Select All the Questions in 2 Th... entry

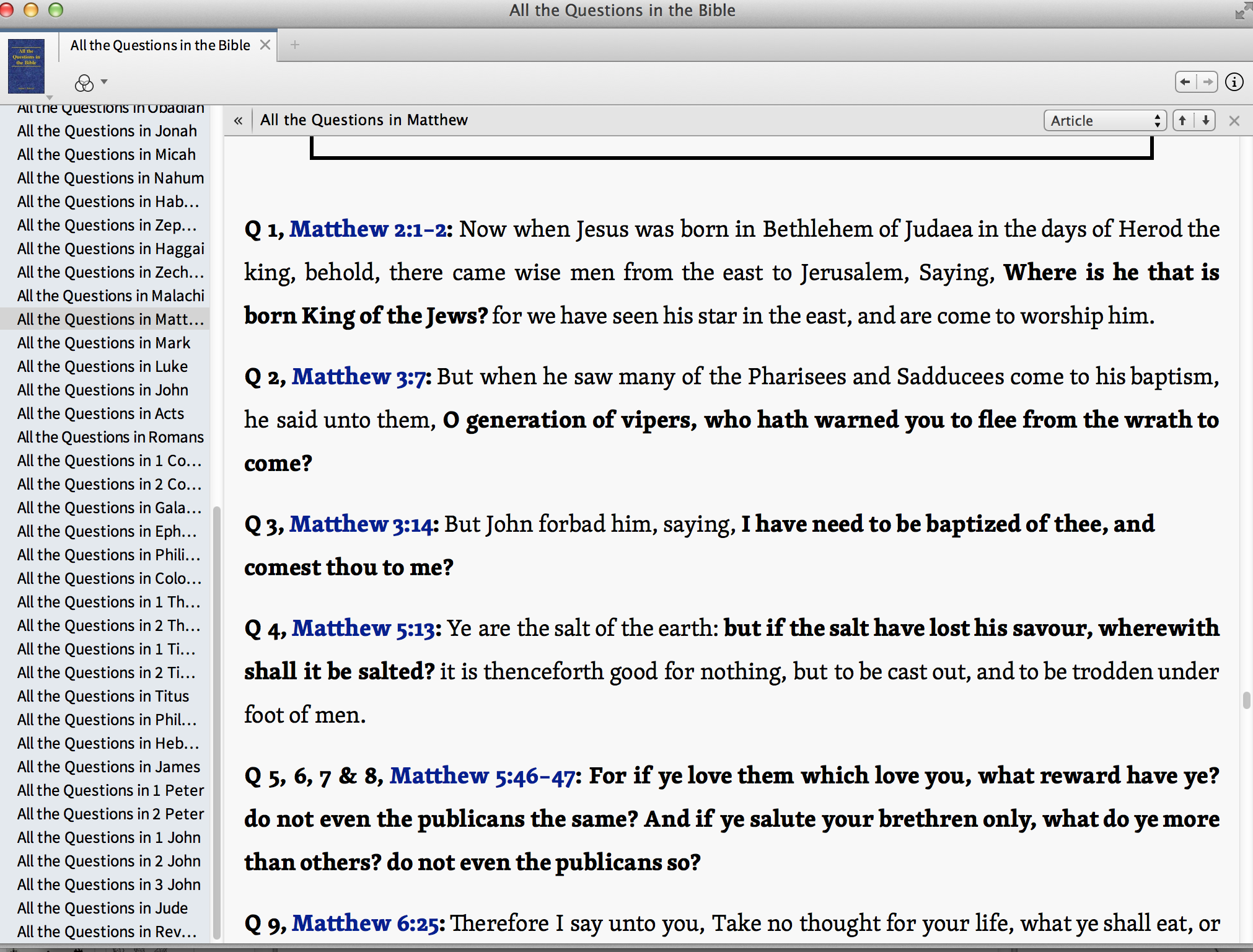108,625
